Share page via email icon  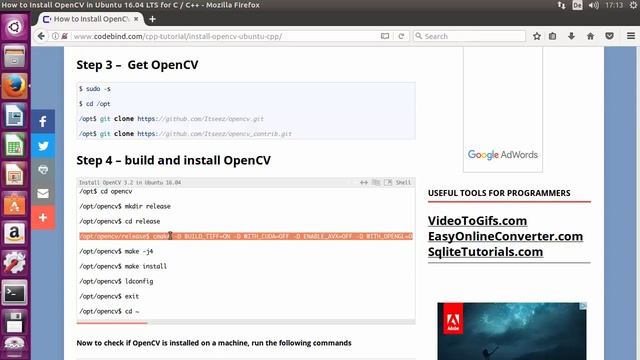click(43, 193)
